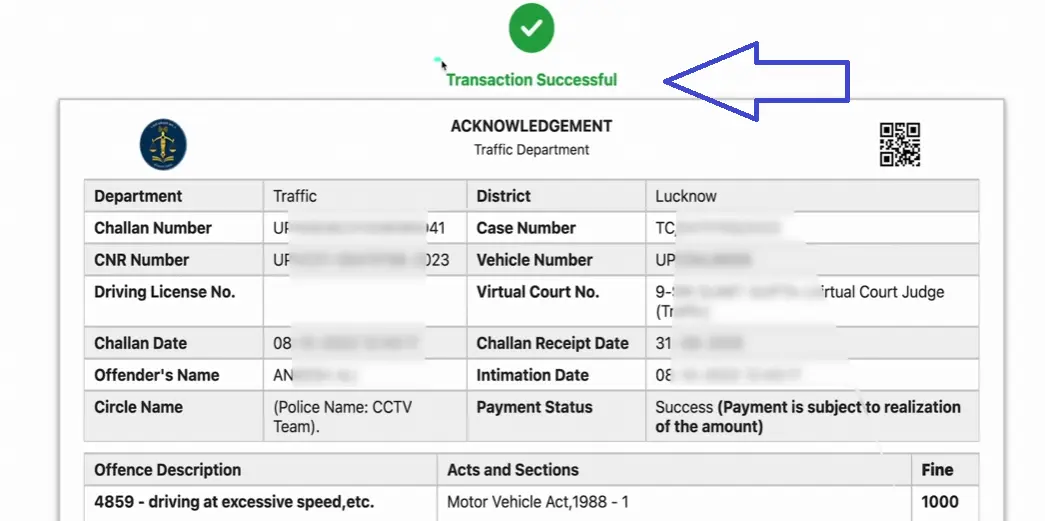Select the ACKNOWLEDGEMENT heading
Viewport: 1045px width, 521px height.
click(531, 126)
